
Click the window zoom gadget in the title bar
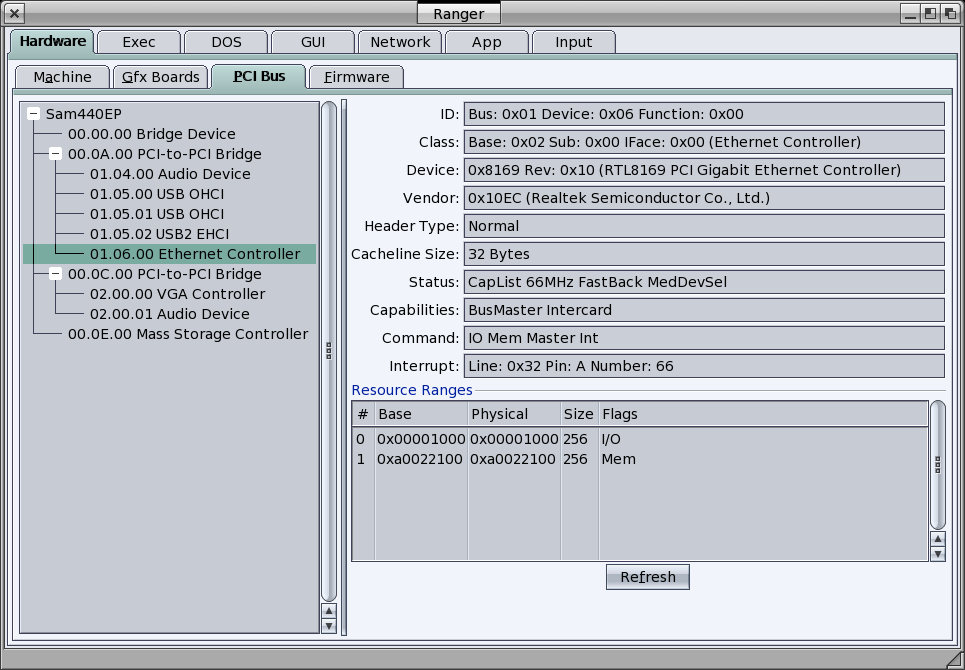click(930, 13)
